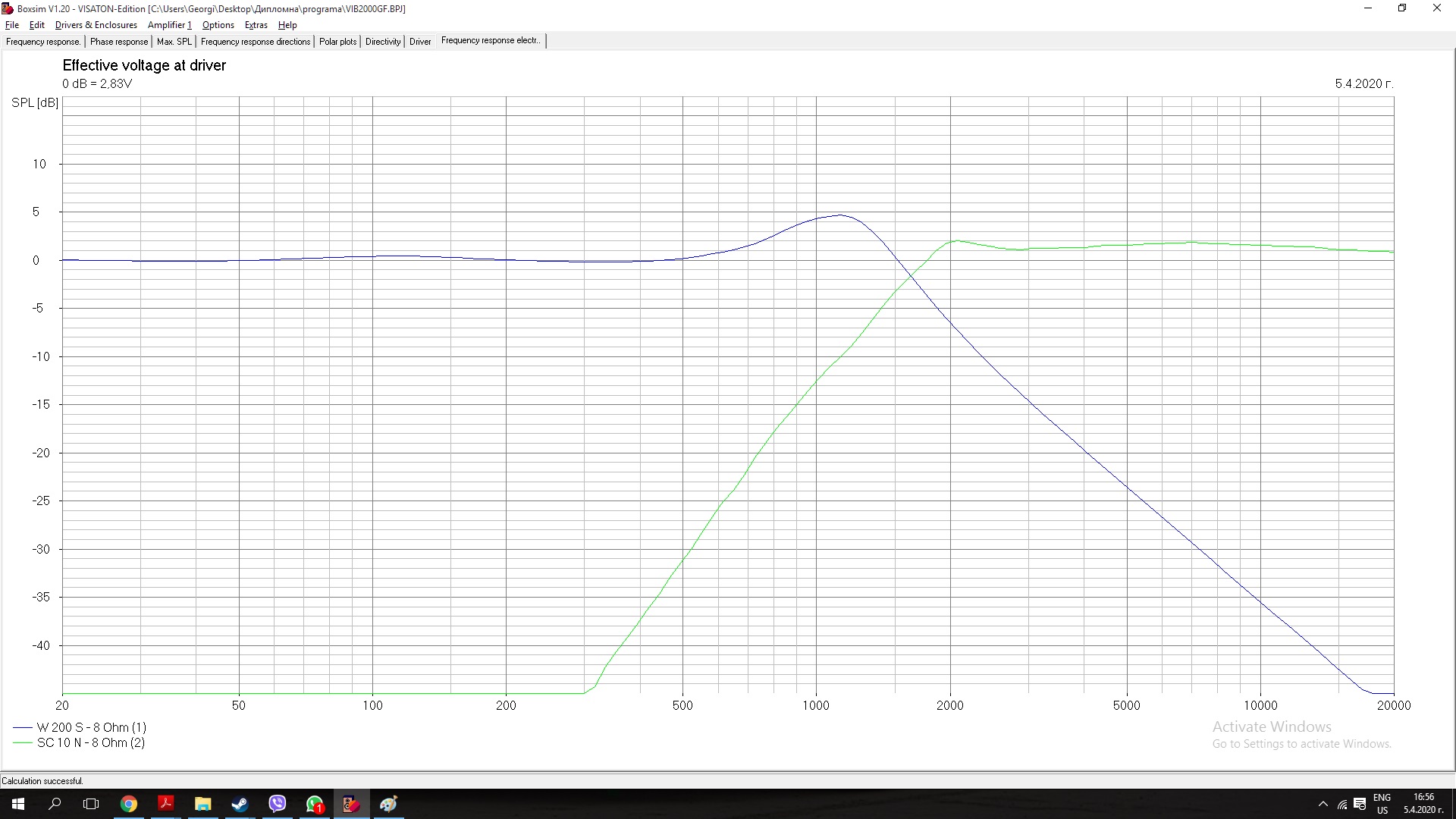Open Task View on taskbar

(91, 804)
